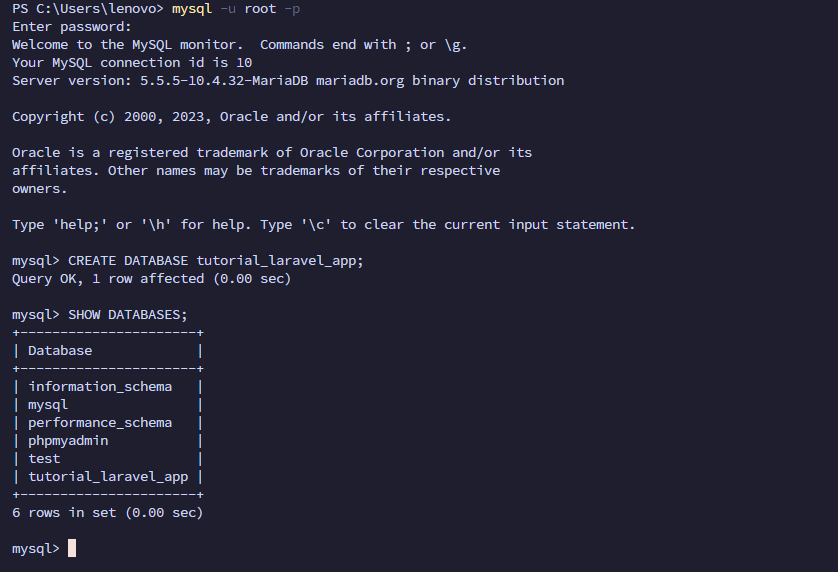Click the Oracle copyright notice line
Screen dimensions: 838x572
[231, 117]
